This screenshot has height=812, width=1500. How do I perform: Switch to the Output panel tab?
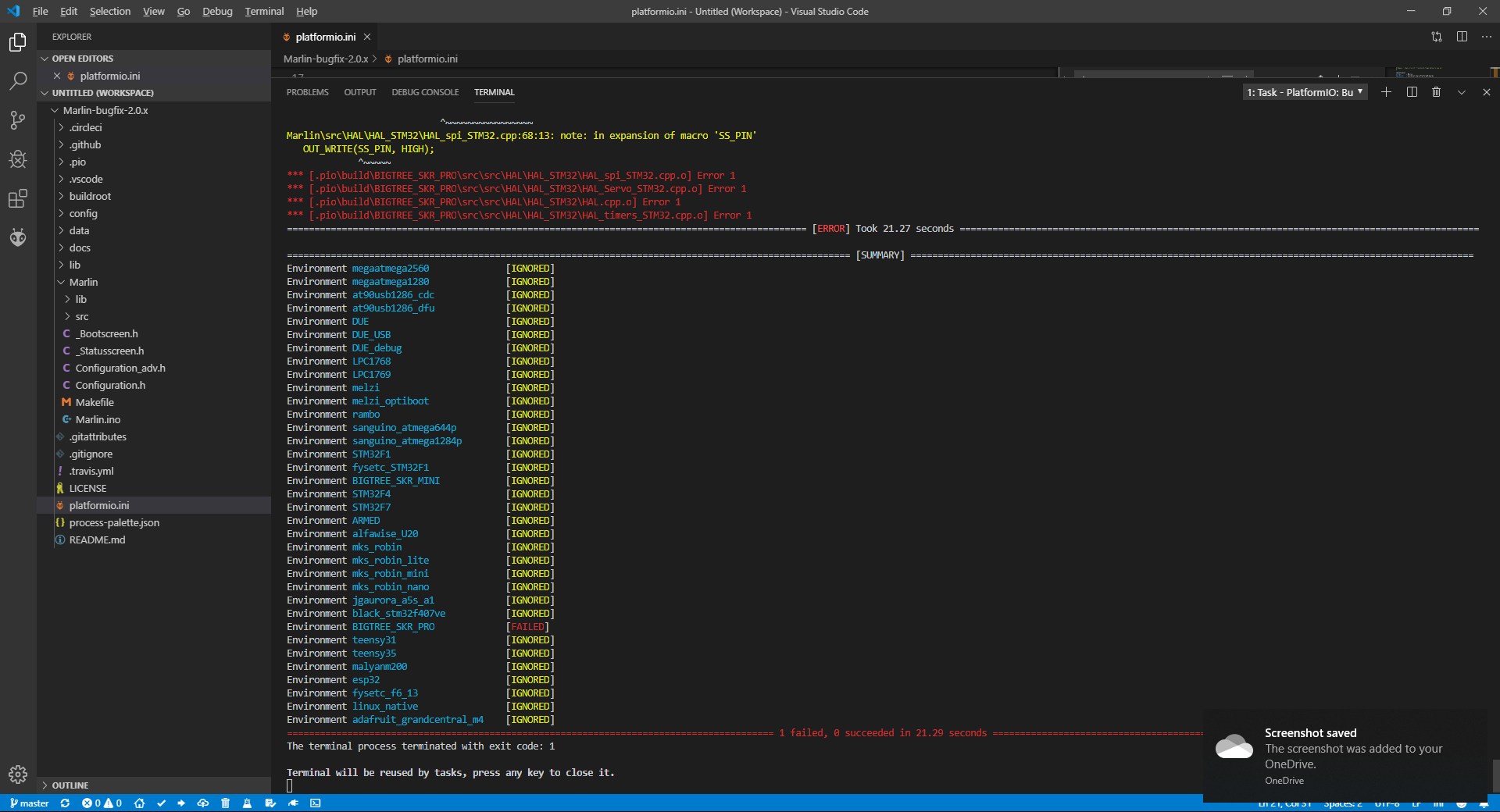point(360,92)
